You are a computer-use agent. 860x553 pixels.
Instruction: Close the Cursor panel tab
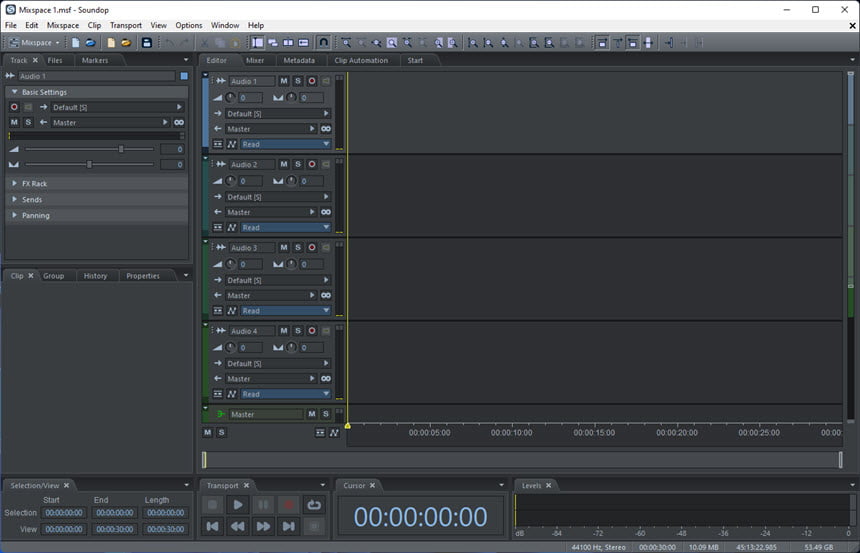(x=372, y=486)
